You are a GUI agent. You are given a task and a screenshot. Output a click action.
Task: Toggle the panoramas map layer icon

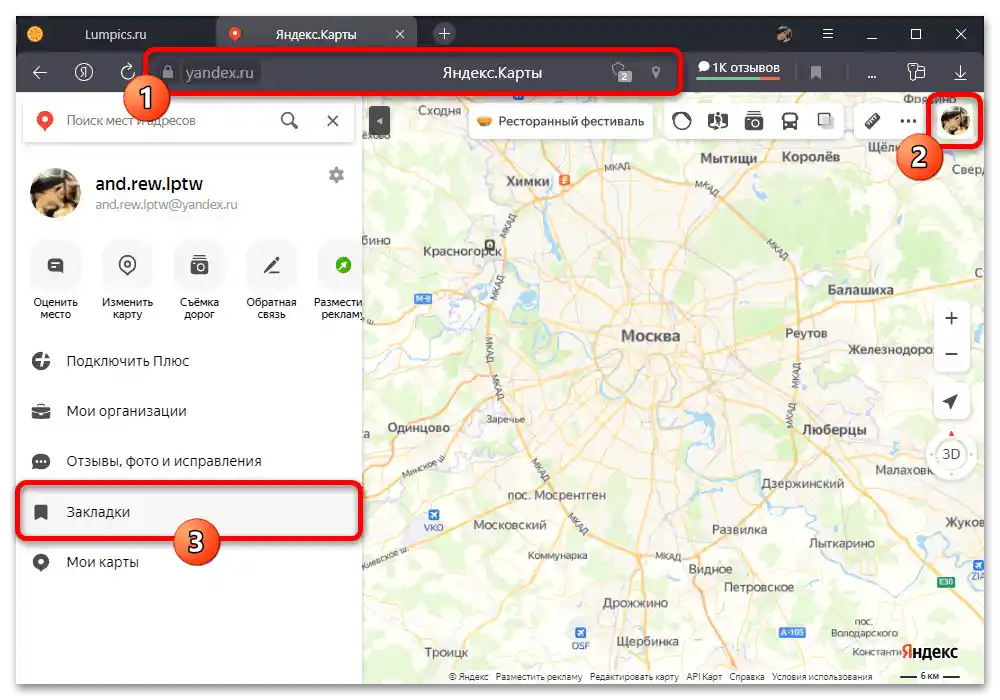[x=717, y=120]
